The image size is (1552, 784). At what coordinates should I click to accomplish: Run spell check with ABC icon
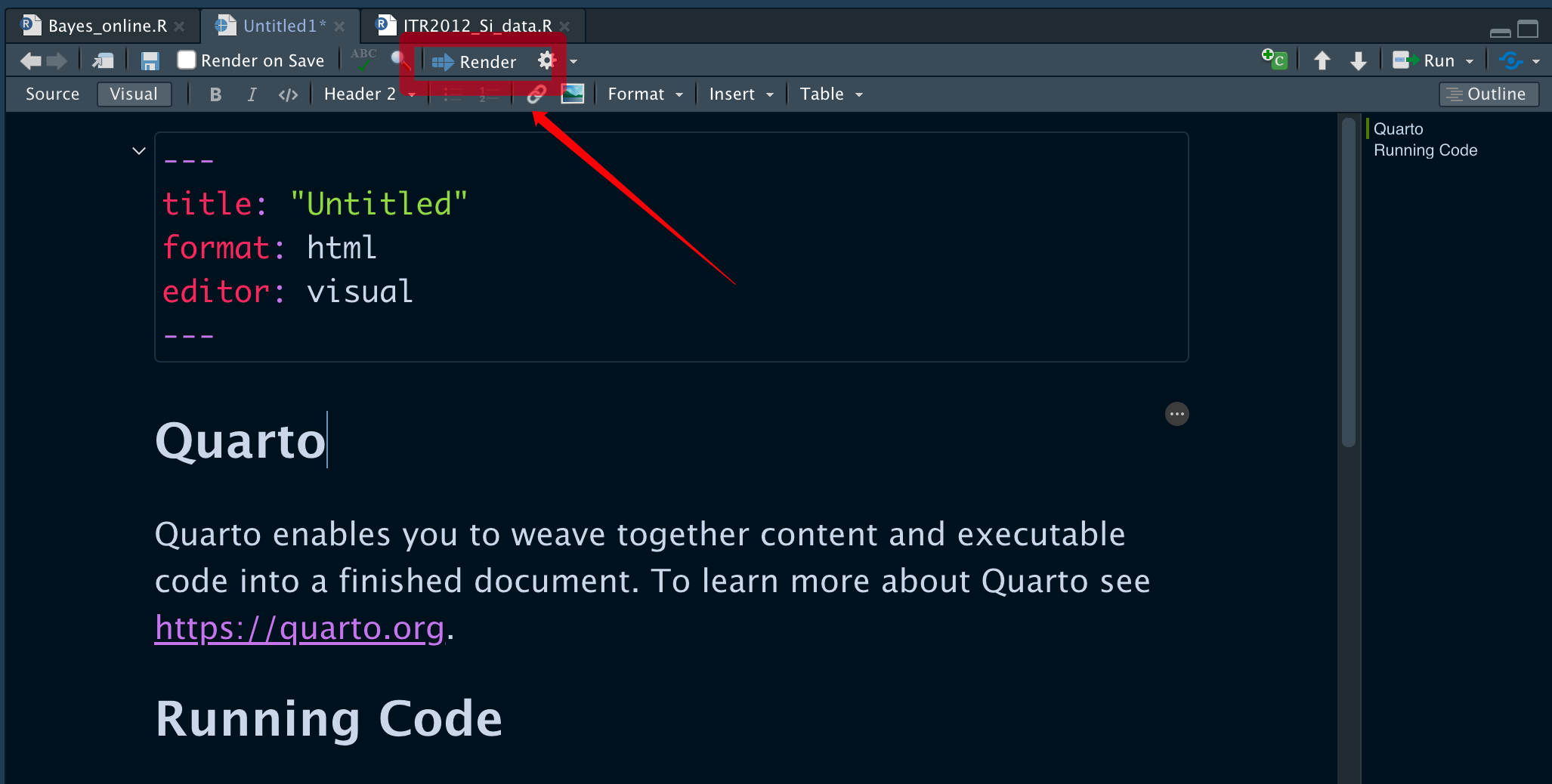coord(363,60)
